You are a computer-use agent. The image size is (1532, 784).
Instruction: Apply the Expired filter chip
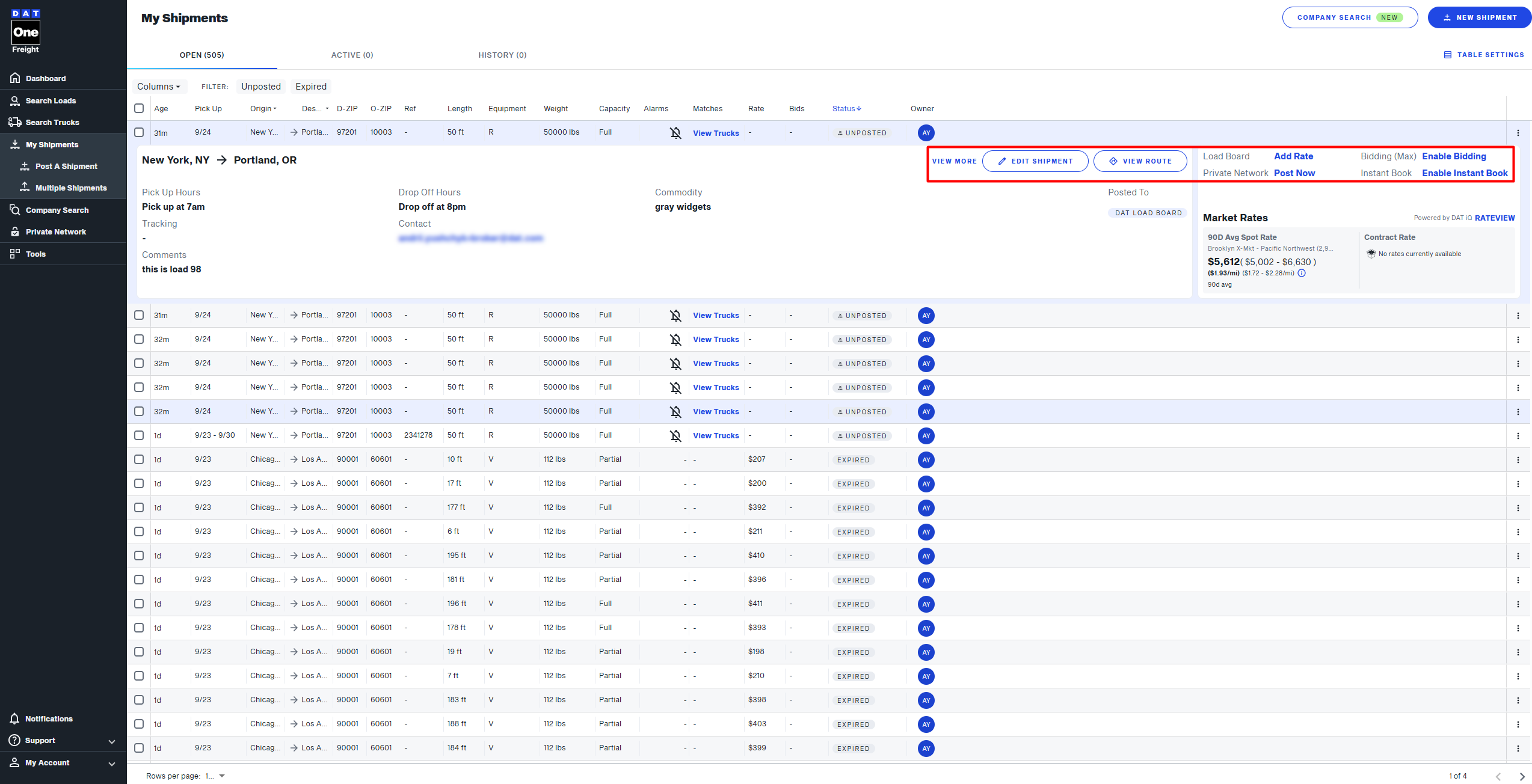(x=310, y=87)
